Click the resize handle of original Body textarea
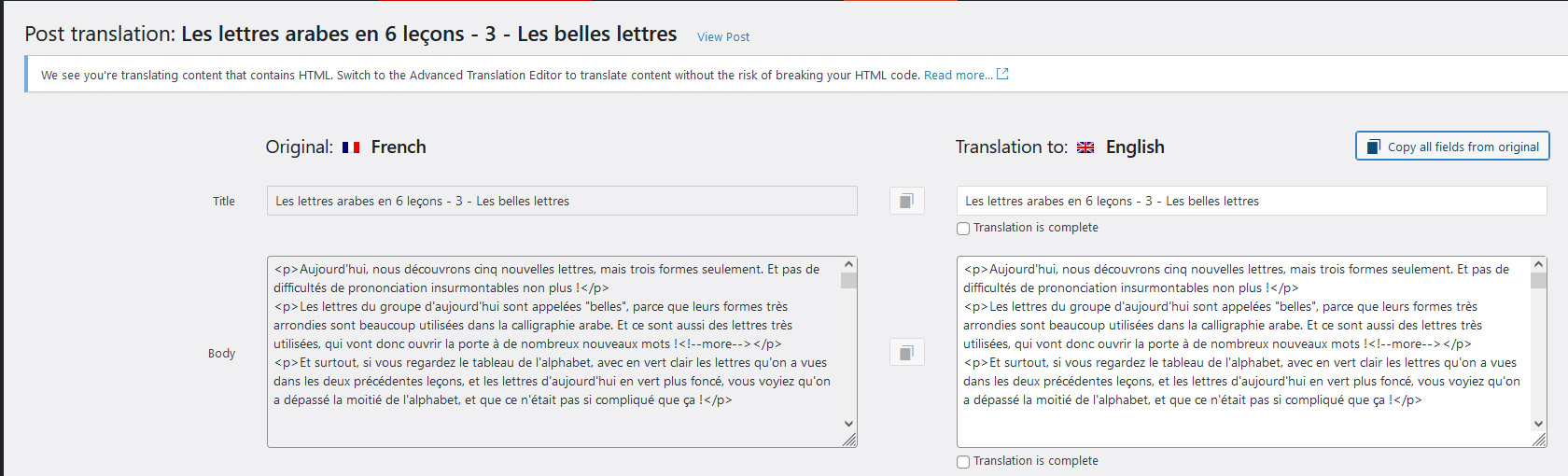Screen dimensions: 1568x476 click(849, 440)
